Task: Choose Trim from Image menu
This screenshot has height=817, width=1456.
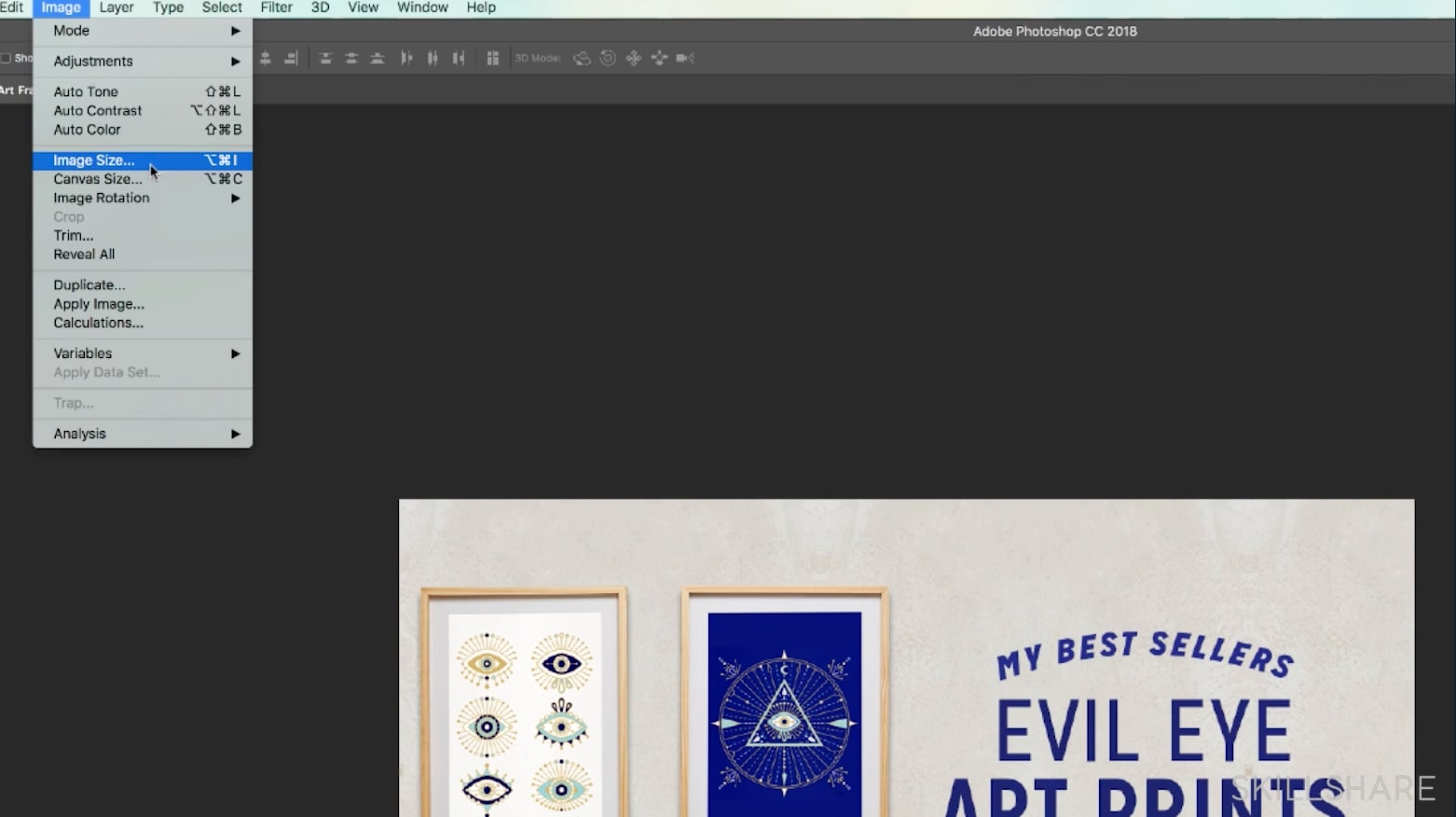Action: pyautogui.click(x=142, y=235)
